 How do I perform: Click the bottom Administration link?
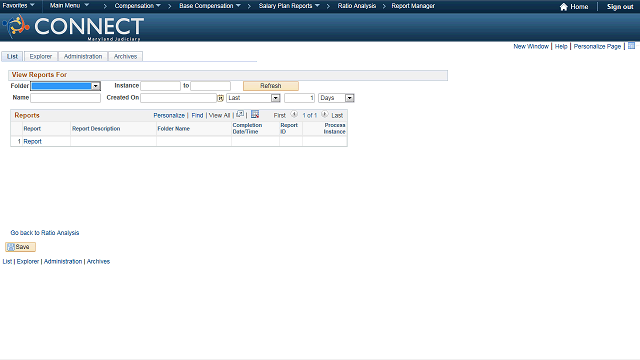pyautogui.click(x=63, y=261)
